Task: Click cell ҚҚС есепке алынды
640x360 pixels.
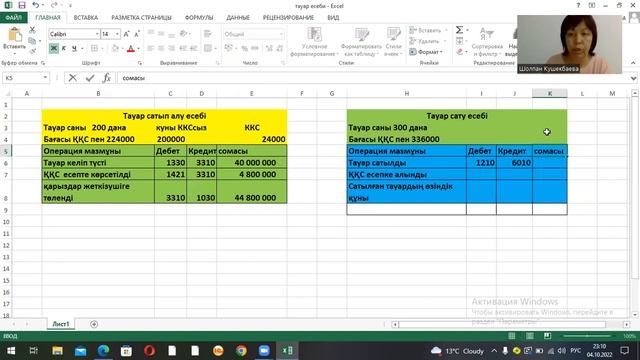Action: 407,175
